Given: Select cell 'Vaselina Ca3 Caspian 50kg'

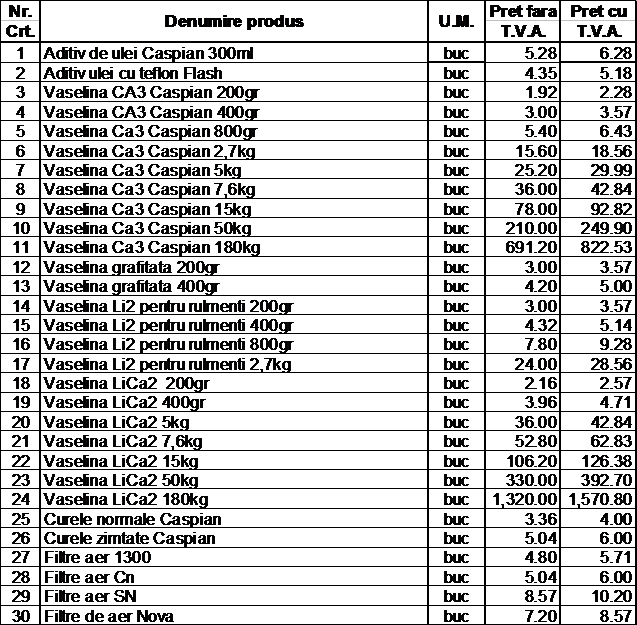Looking at the screenshot, I should coord(234,228).
